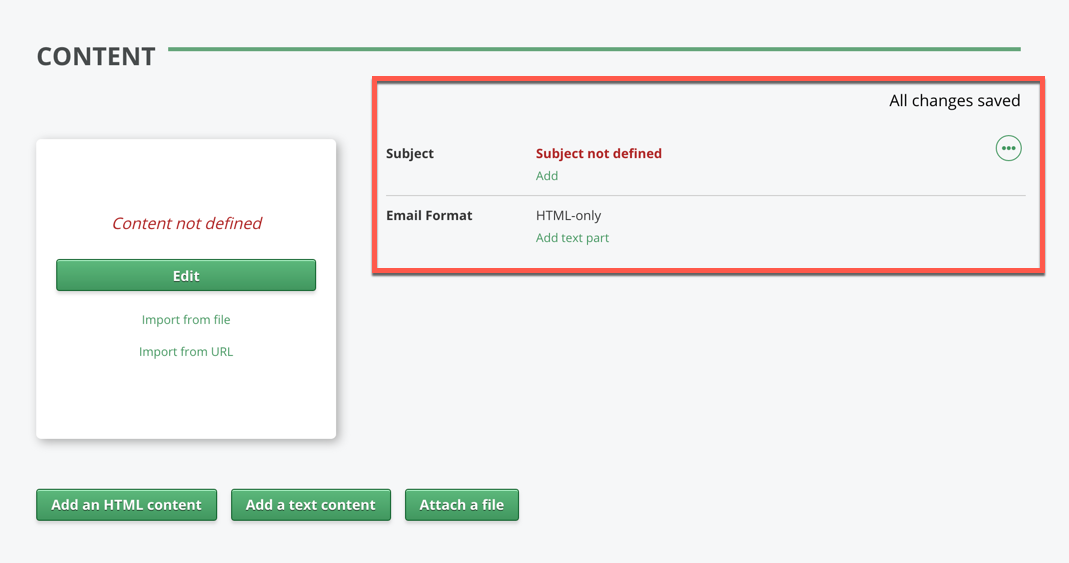The height and width of the screenshot is (563, 1069).
Task: Click the All changes saved status text
Action: coord(954,101)
